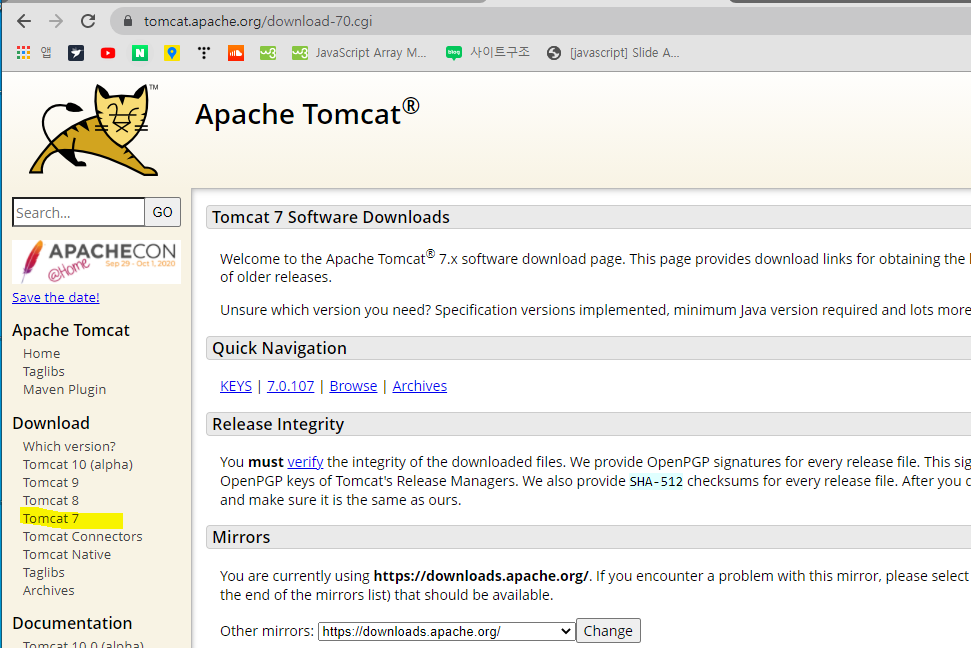
Task: Open the KEYS quick navigation link
Action: tap(236, 386)
